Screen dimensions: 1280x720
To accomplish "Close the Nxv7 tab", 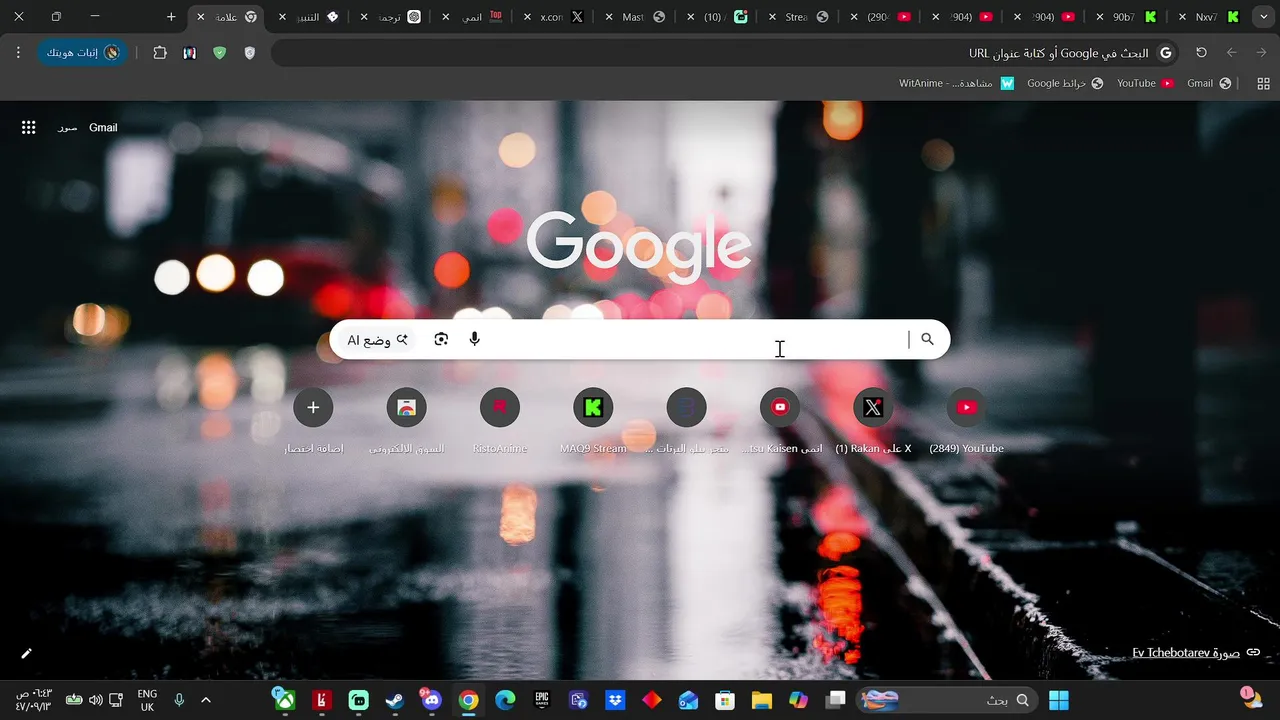I will click(1183, 17).
